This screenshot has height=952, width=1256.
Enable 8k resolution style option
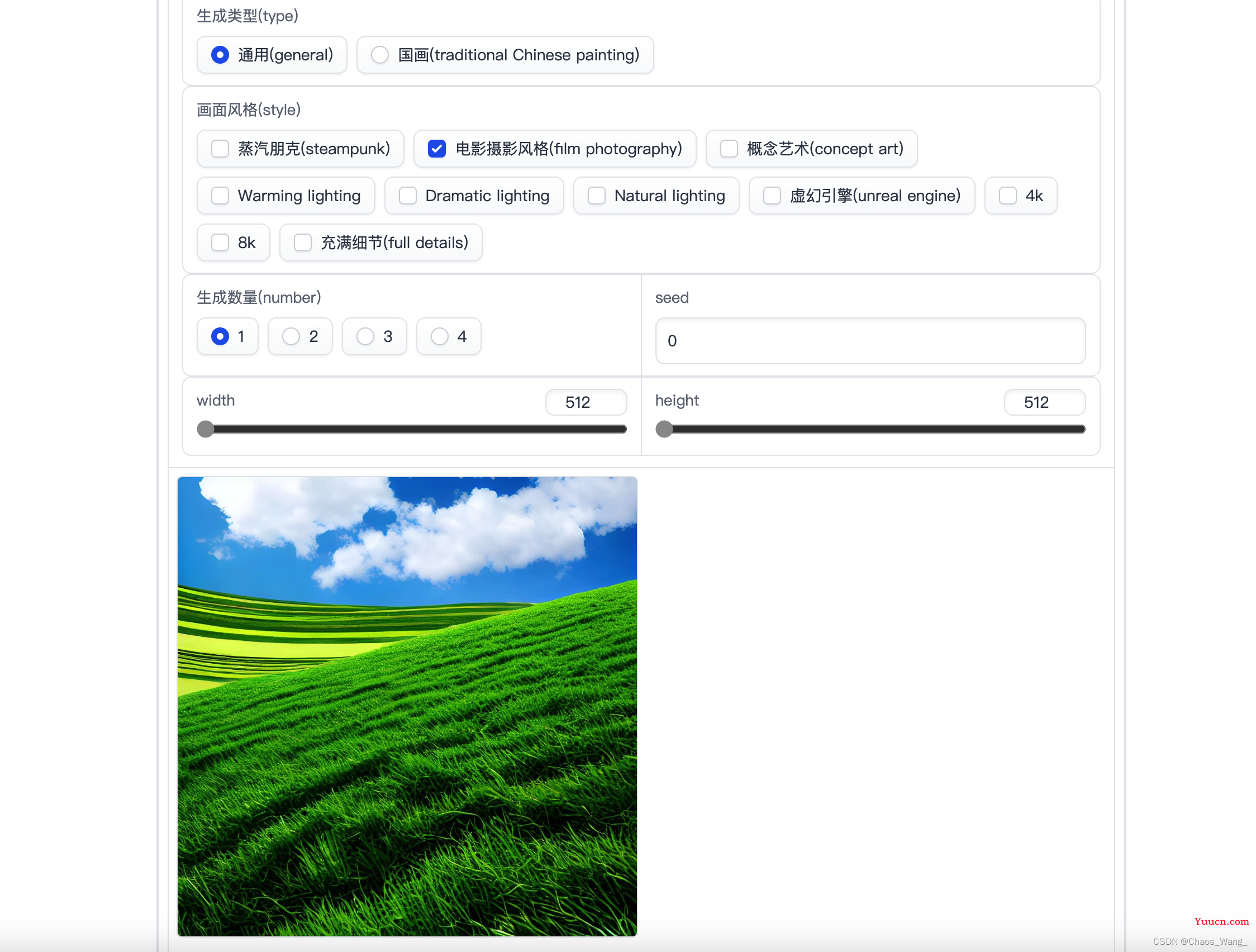tap(219, 242)
